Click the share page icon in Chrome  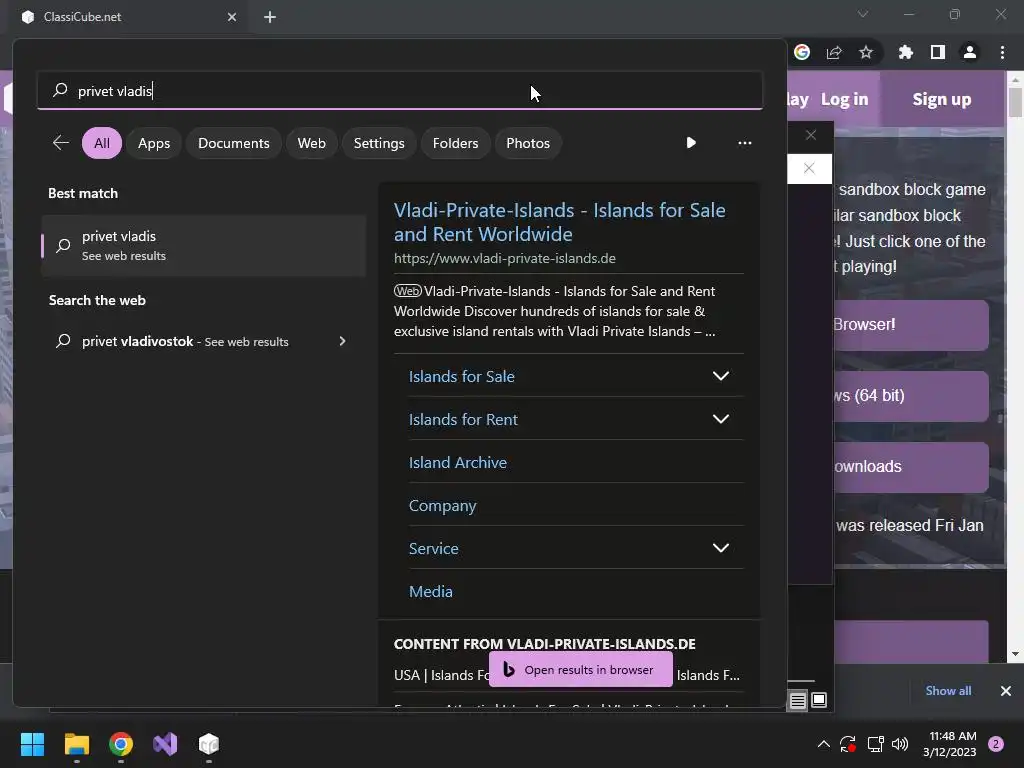click(834, 52)
